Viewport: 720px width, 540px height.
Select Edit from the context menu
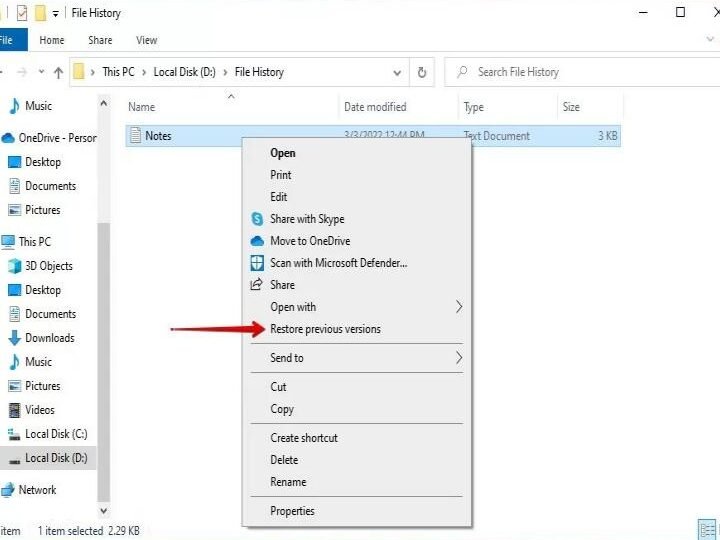[357, 197]
